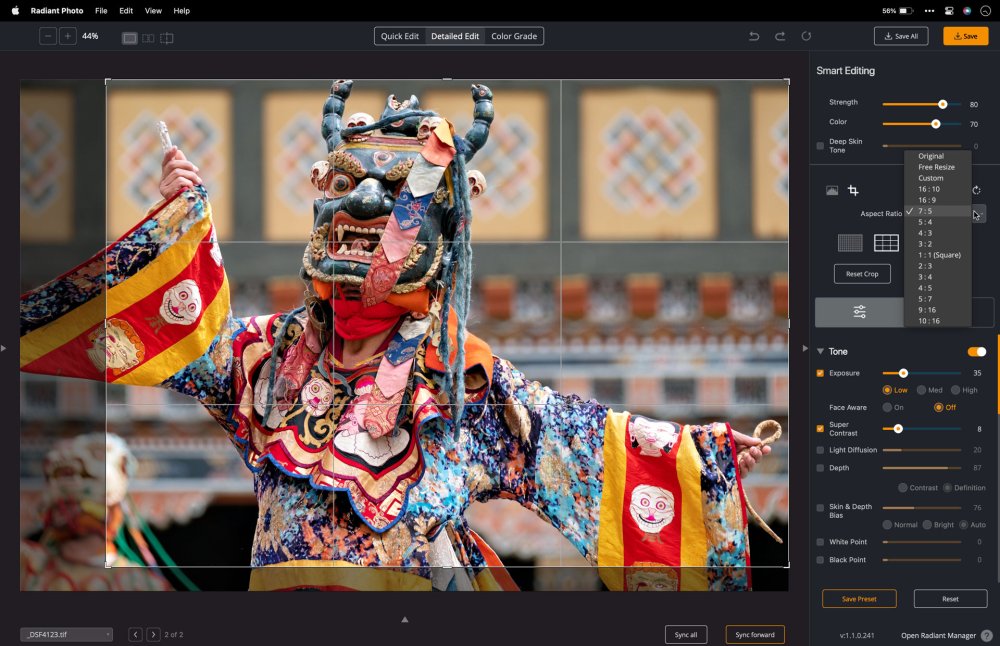Select the Med exposure radio button

pos(921,390)
